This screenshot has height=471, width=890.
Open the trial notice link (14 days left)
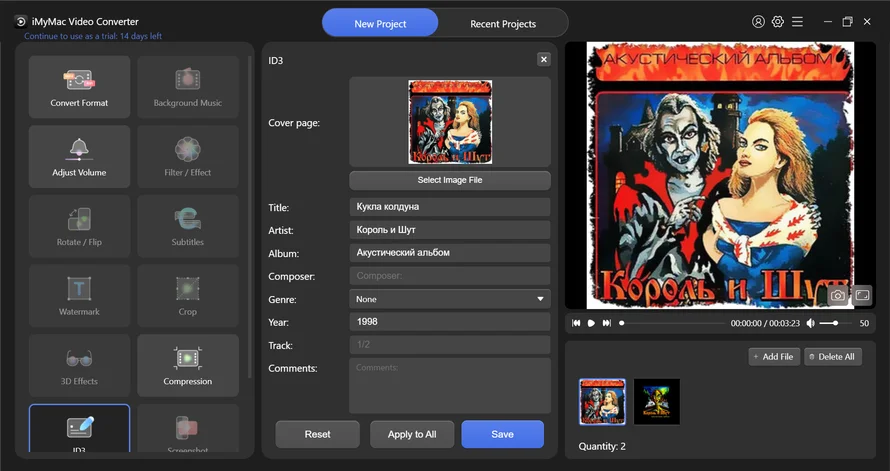[93, 36]
